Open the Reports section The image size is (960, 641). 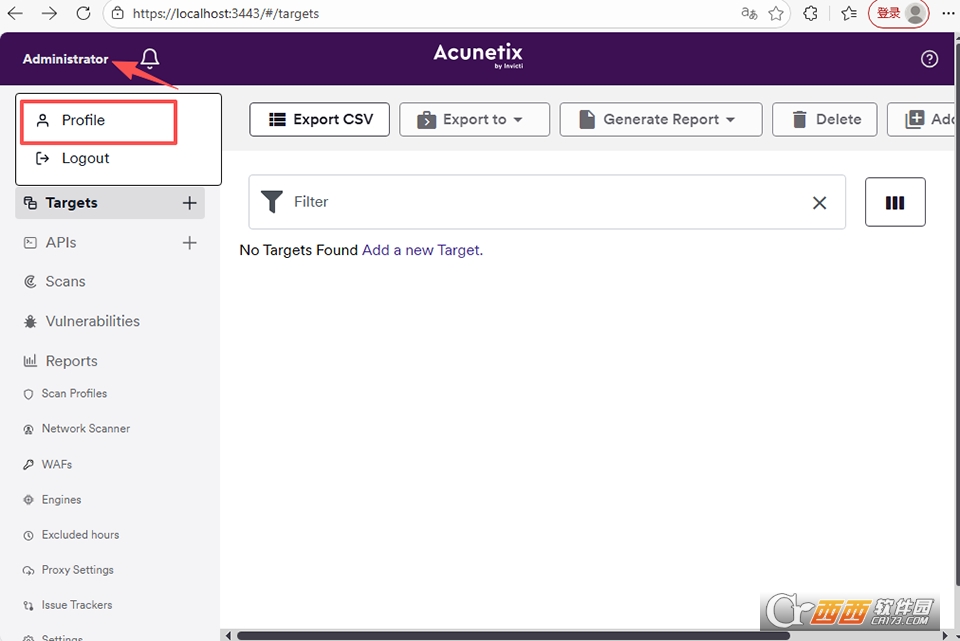coord(71,361)
